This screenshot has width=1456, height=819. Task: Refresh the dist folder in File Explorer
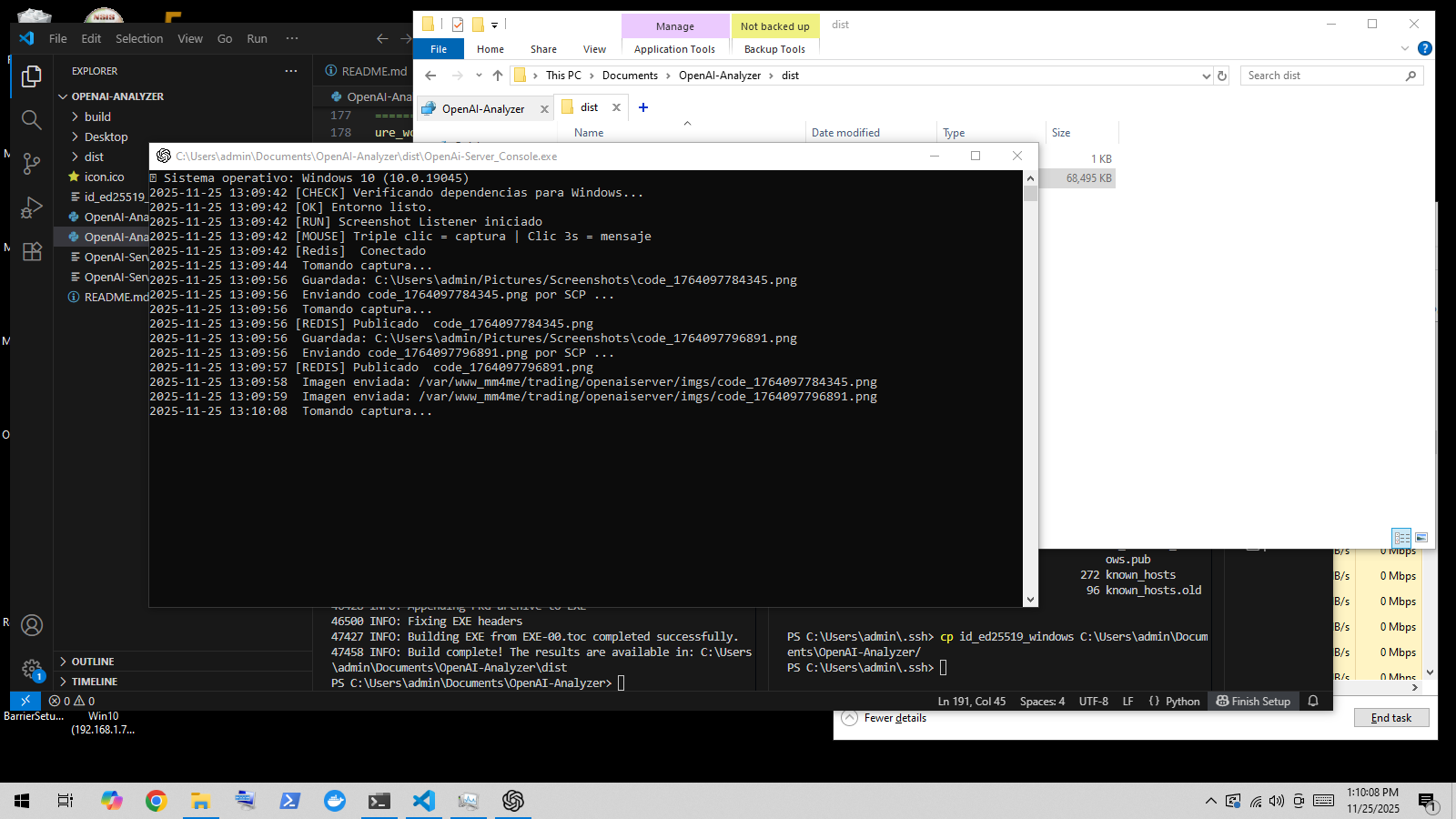[x=1222, y=76]
